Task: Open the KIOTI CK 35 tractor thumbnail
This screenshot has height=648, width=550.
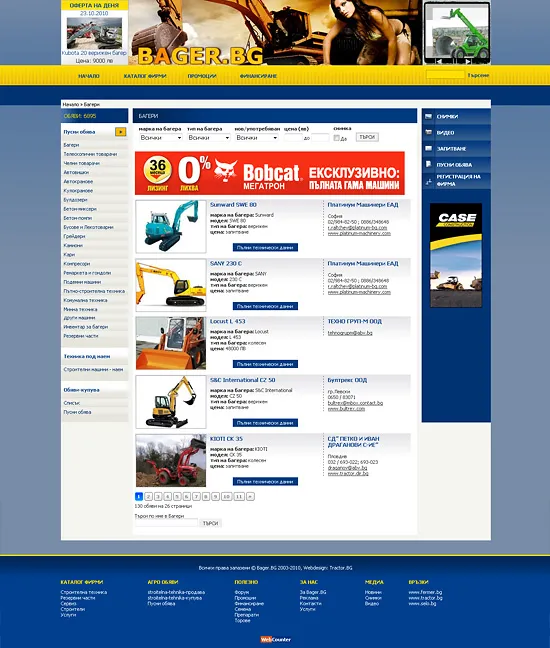Action: click(171, 460)
